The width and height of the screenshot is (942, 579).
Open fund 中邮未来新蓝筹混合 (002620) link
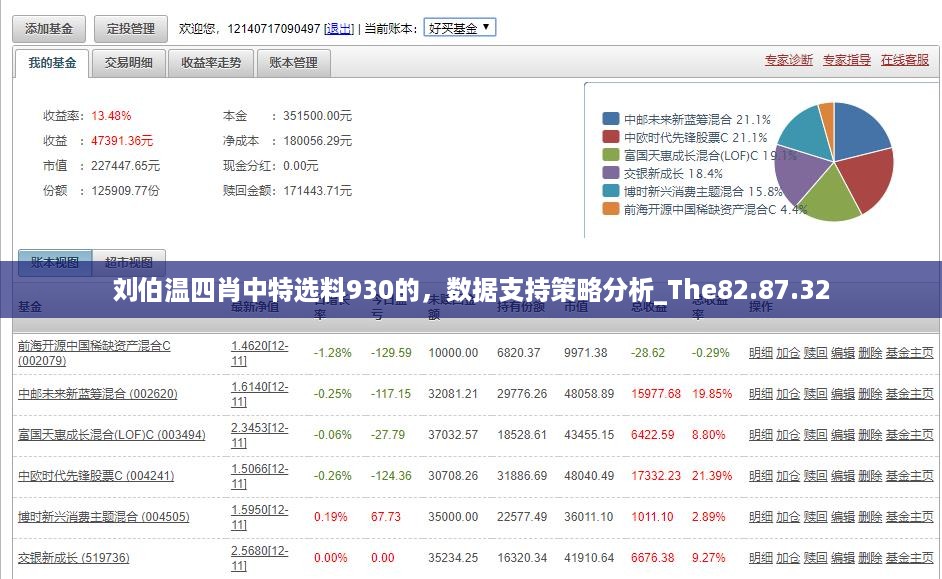pyautogui.click(x=98, y=394)
